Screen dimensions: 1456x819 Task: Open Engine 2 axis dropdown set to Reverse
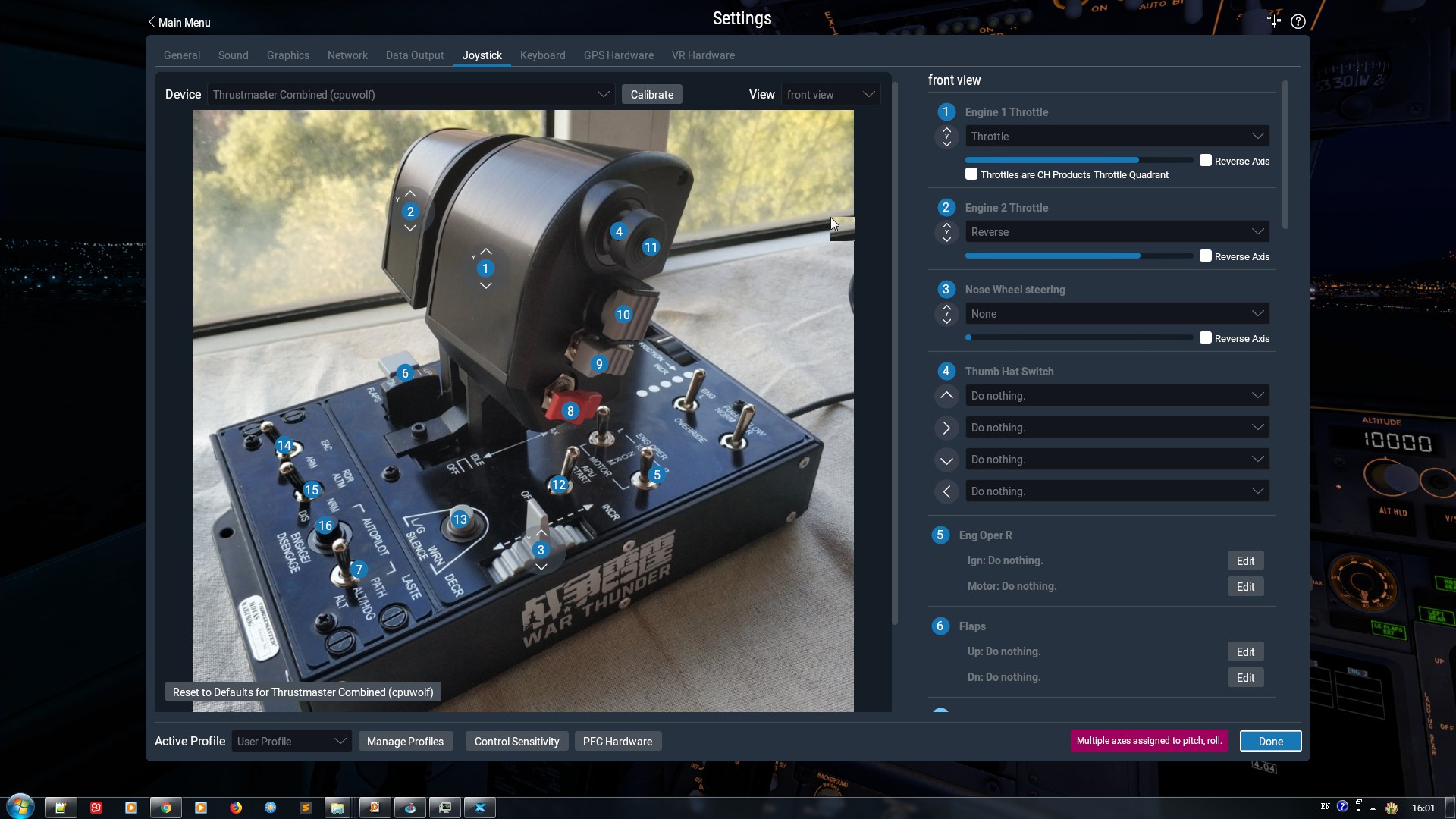[x=1117, y=232]
